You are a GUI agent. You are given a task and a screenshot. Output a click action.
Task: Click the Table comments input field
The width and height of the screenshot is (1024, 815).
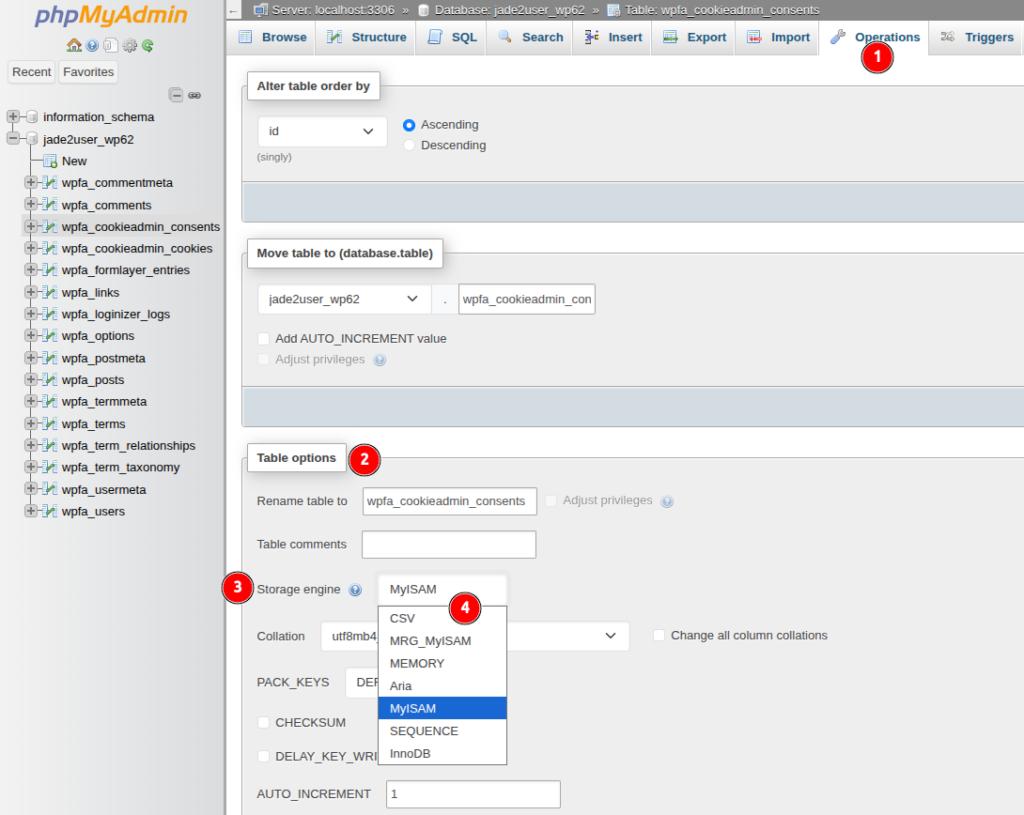449,544
